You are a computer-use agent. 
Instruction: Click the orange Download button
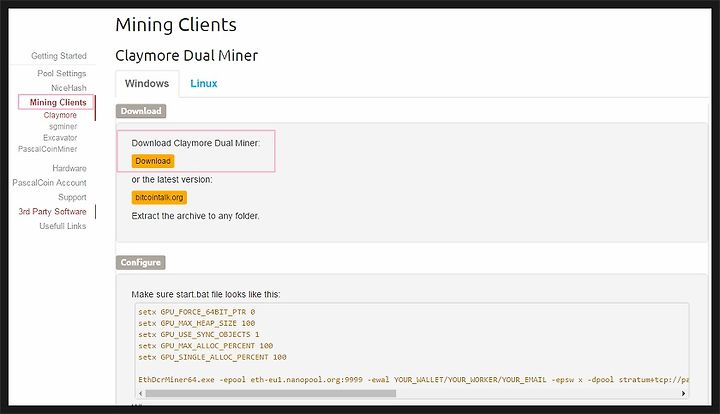(x=153, y=161)
